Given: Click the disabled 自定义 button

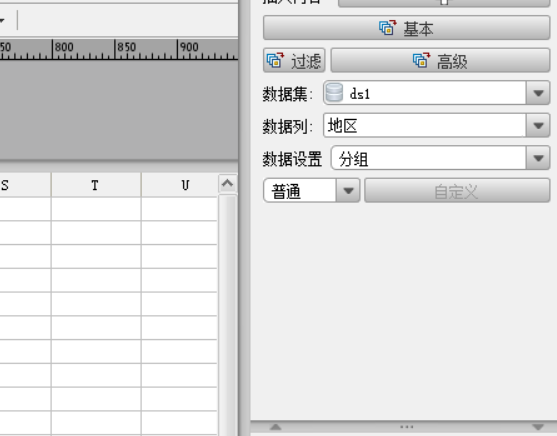Looking at the screenshot, I should click(x=457, y=191).
